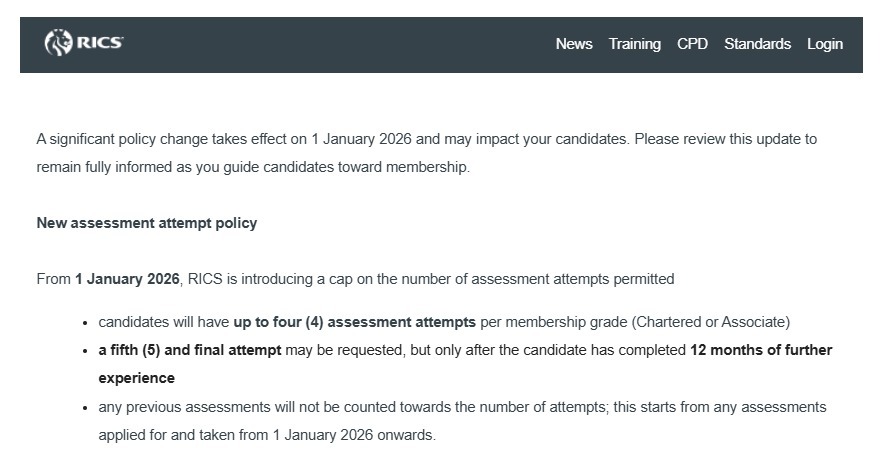Click bold '1 January 2026' after 'From'
Screen dimensions: 887x472
(x=127, y=279)
